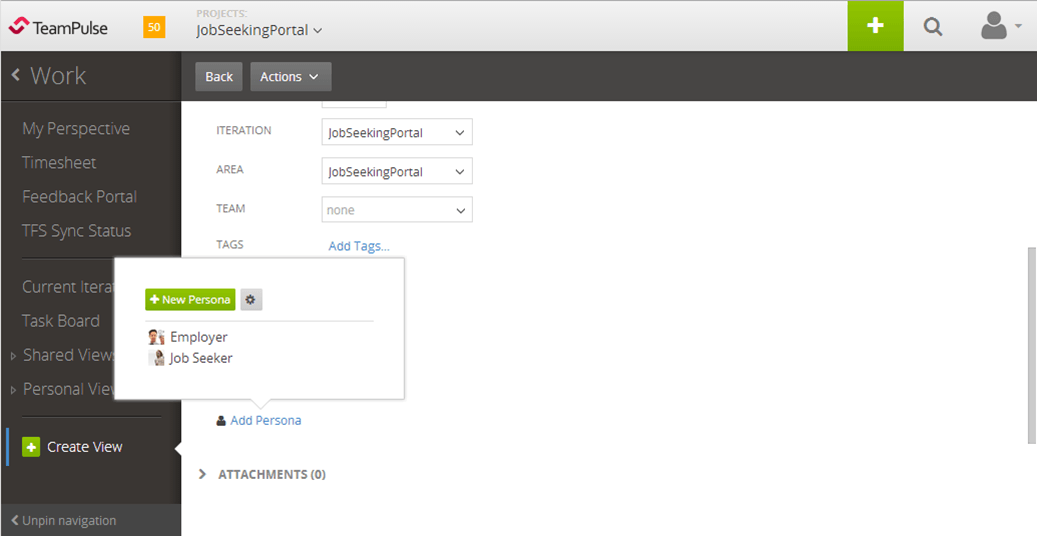Click the Employer persona avatar
1037x536 pixels.
(156, 337)
